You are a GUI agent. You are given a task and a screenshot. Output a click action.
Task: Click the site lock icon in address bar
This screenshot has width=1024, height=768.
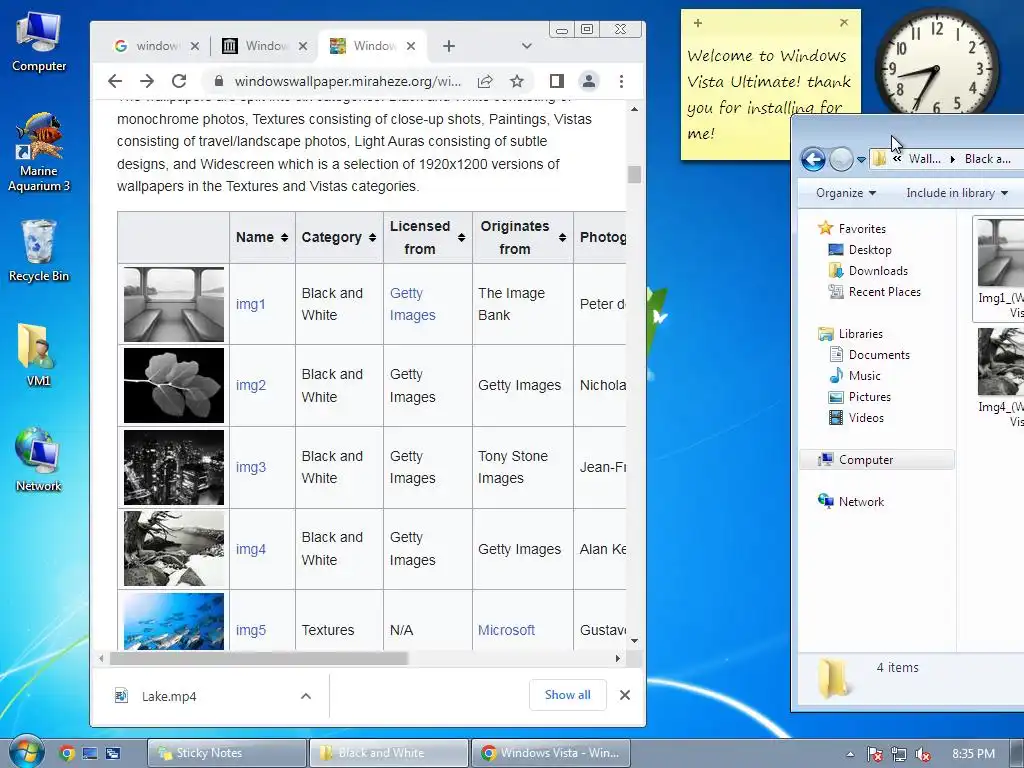(219, 81)
